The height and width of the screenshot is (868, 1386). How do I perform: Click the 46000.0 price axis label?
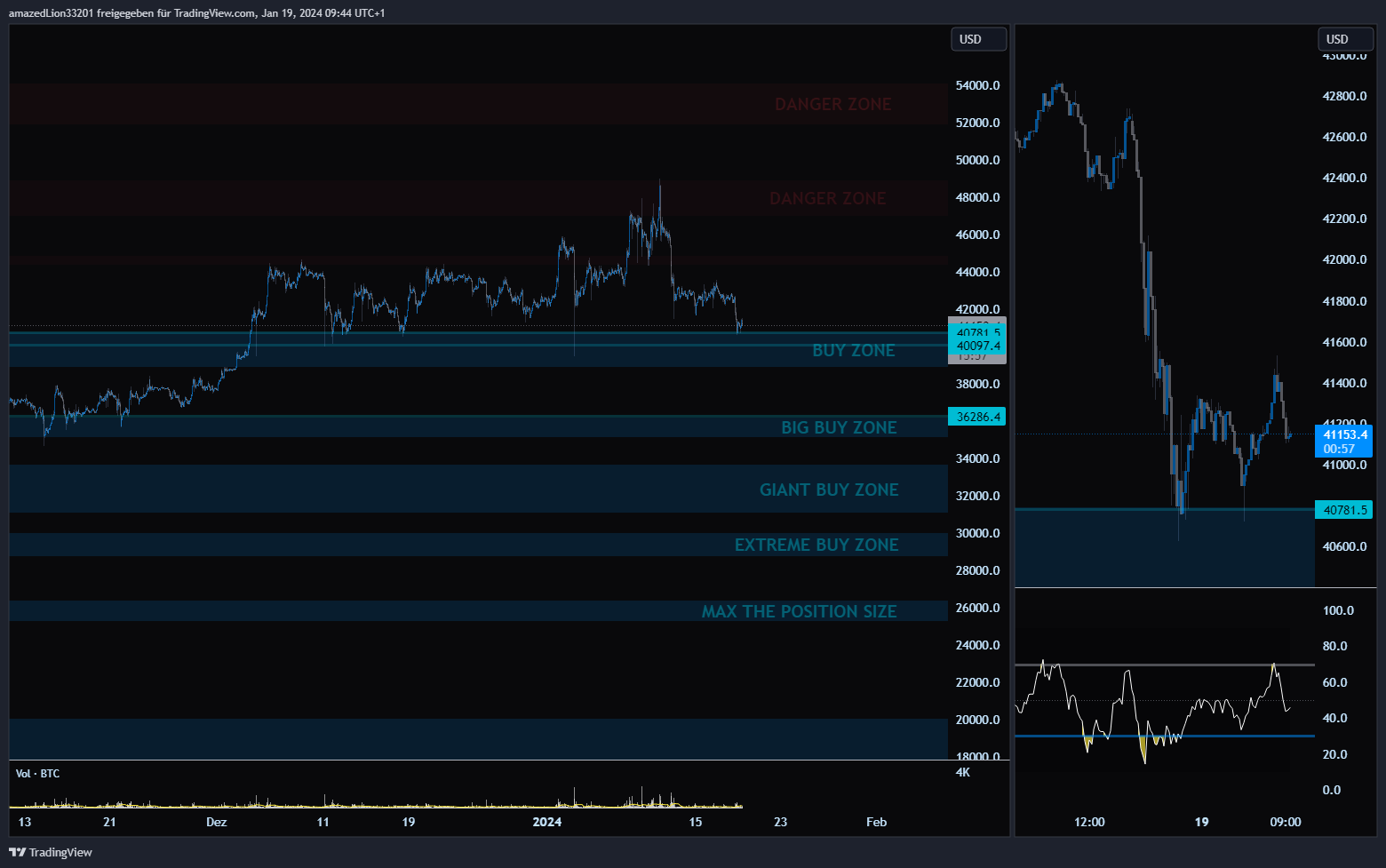click(977, 235)
